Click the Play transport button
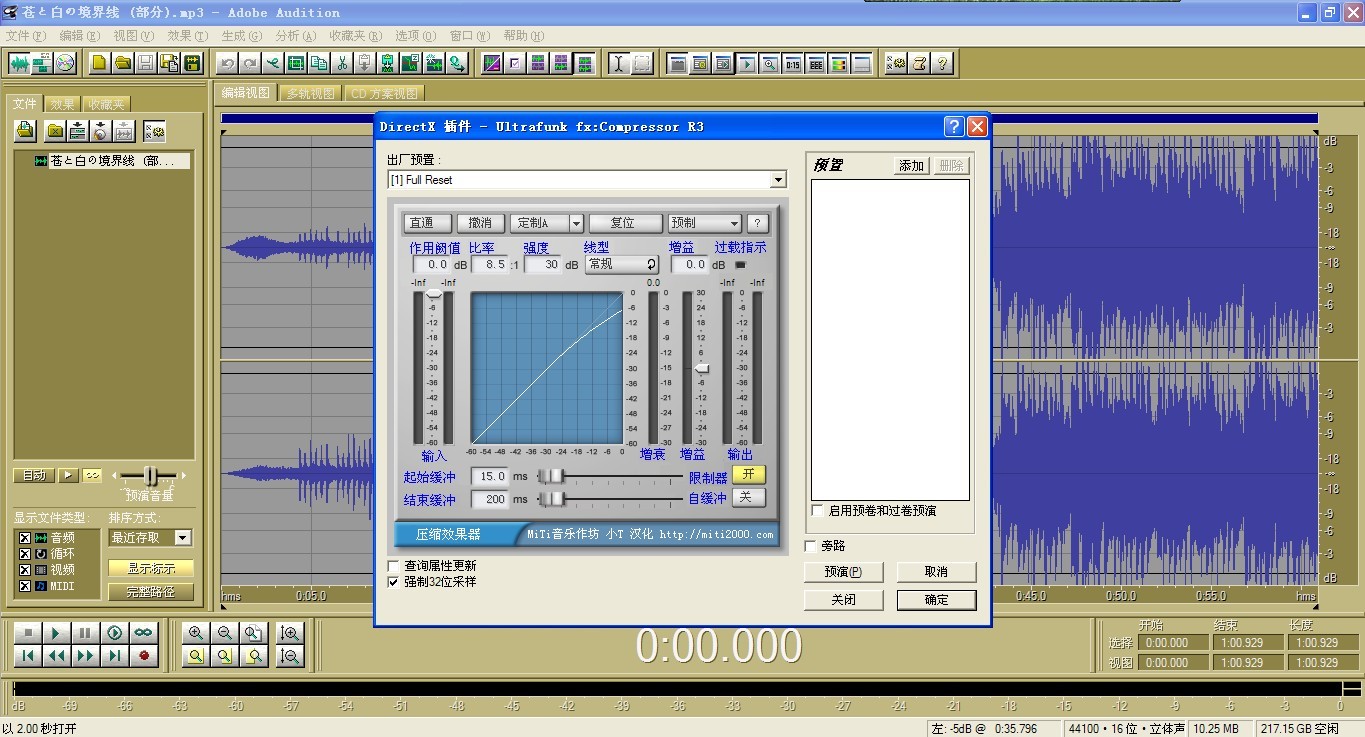Screen dimensions: 1365x737 [x=57, y=633]
